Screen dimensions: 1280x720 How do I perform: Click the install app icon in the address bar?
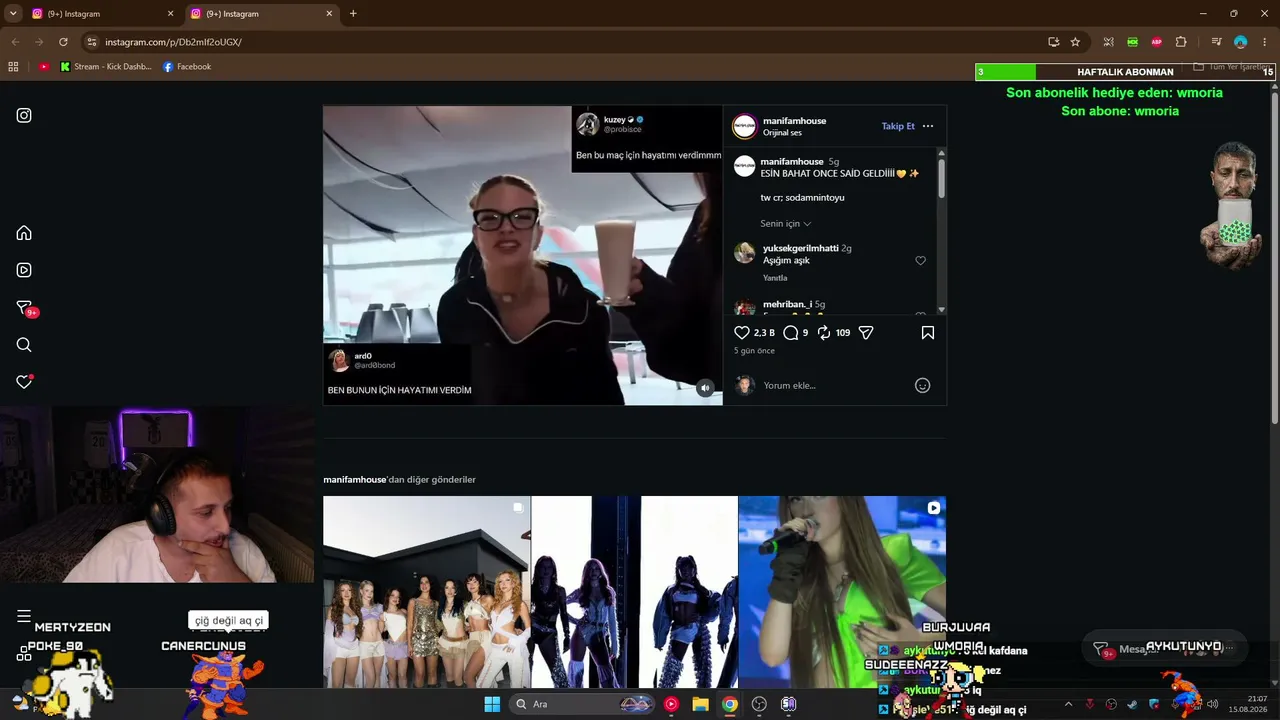(x=1053, y=42)
